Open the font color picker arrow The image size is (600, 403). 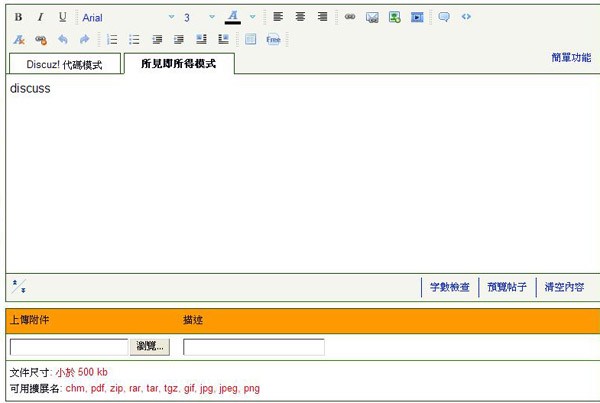(x=253, y=17)
